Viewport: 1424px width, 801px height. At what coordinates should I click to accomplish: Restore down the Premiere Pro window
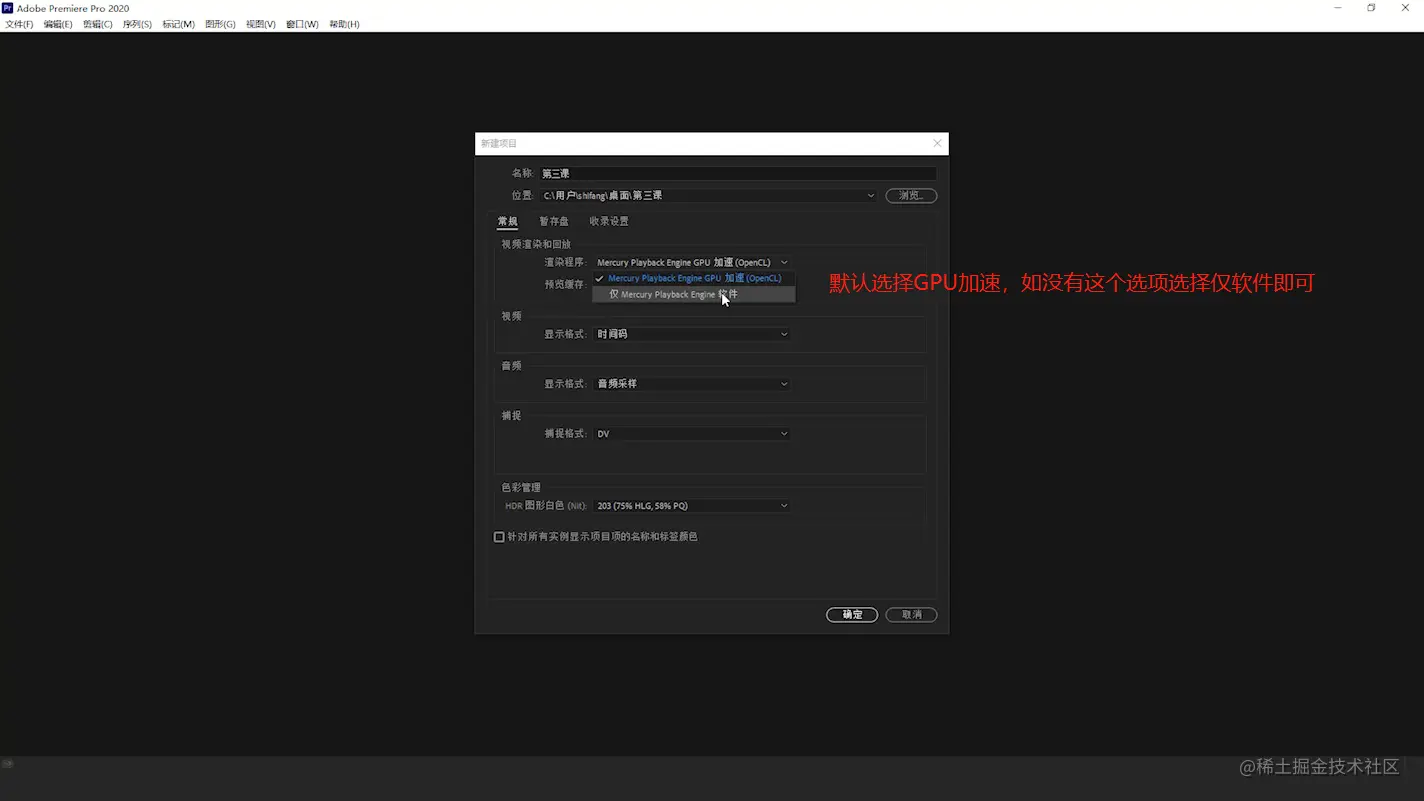(x=1371, y=8)
